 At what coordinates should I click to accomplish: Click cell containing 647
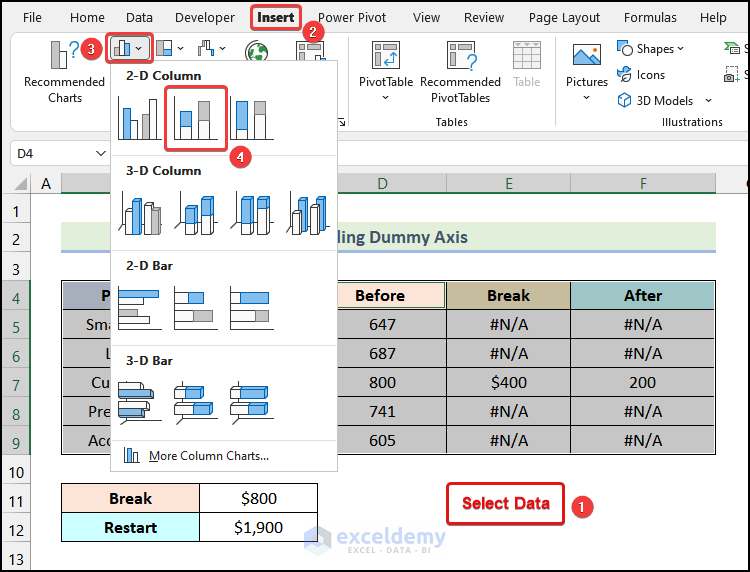click(391, 324)
